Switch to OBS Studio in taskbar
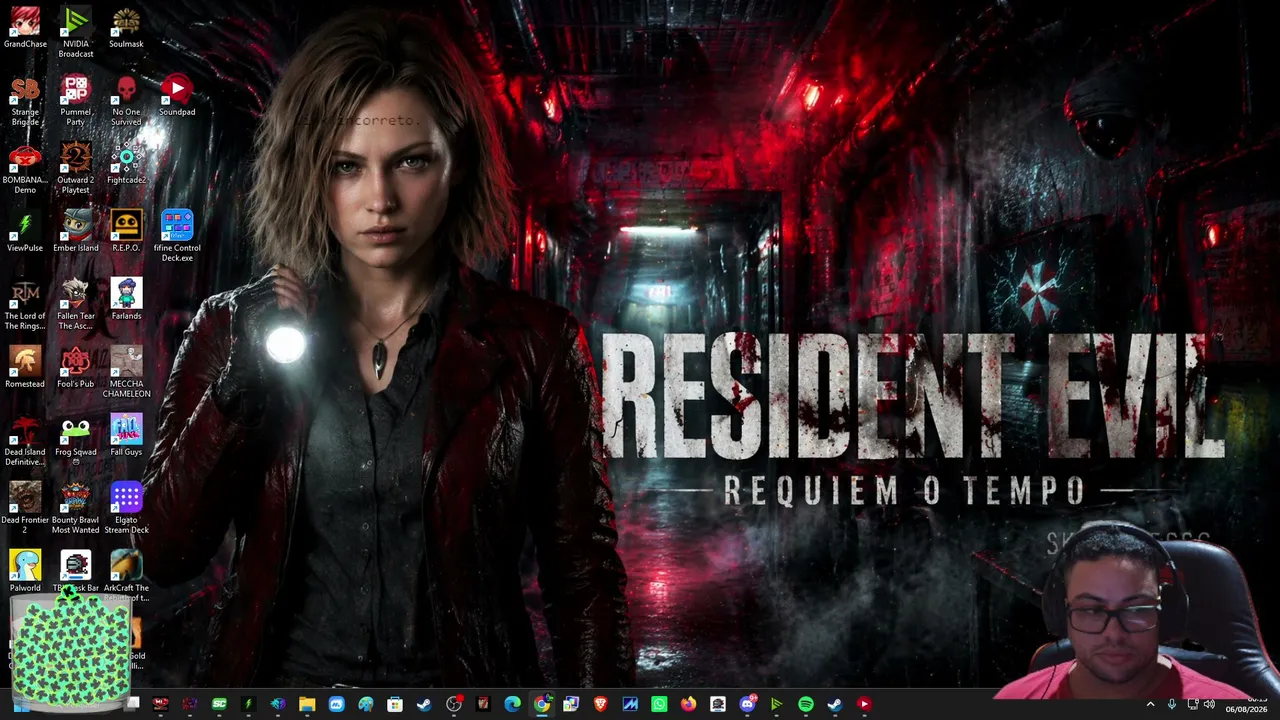The height and width of the screenshot is (720, 1280). point(454,704)
